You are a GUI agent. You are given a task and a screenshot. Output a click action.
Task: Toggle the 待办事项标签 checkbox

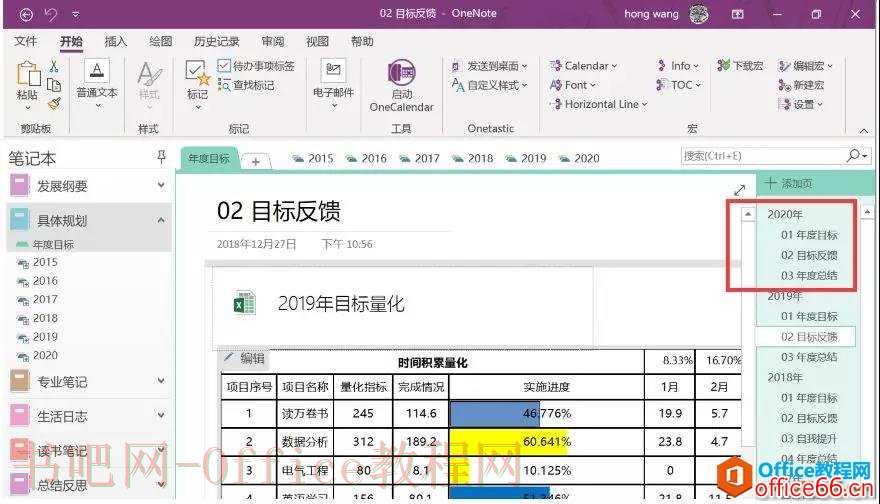tap(224, 66)
